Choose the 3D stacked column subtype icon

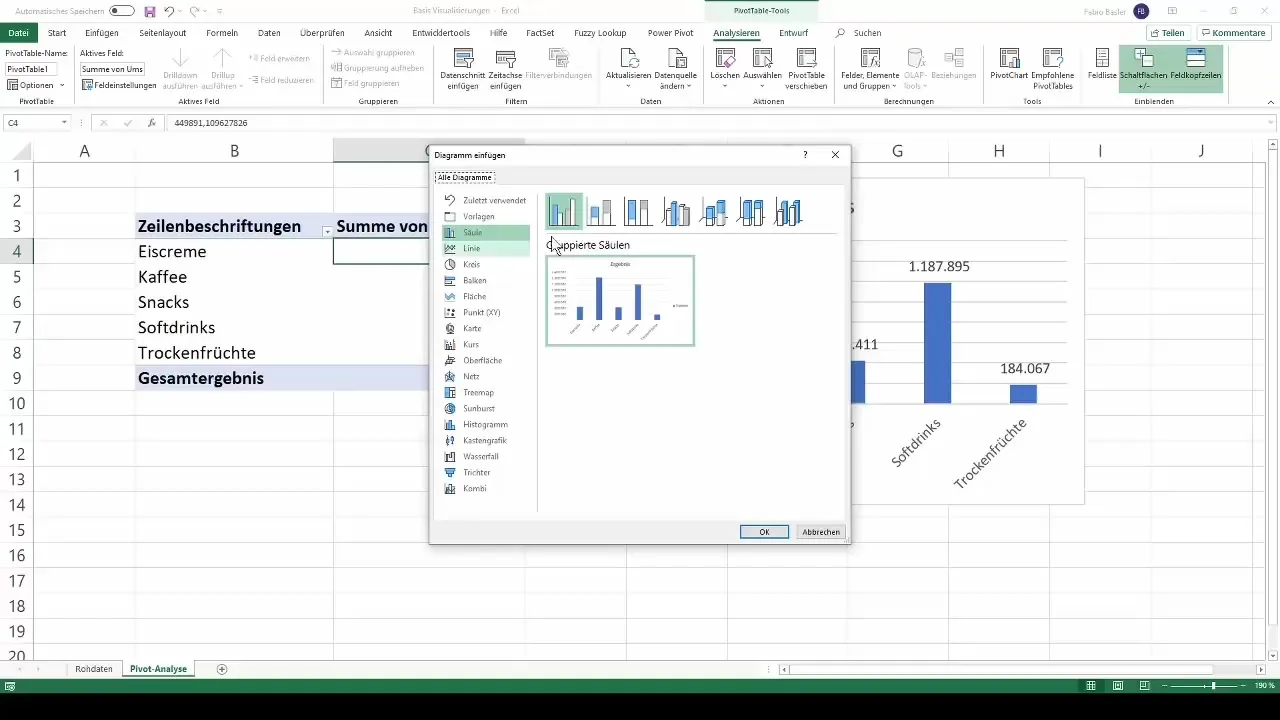click(x=713, y=212)
